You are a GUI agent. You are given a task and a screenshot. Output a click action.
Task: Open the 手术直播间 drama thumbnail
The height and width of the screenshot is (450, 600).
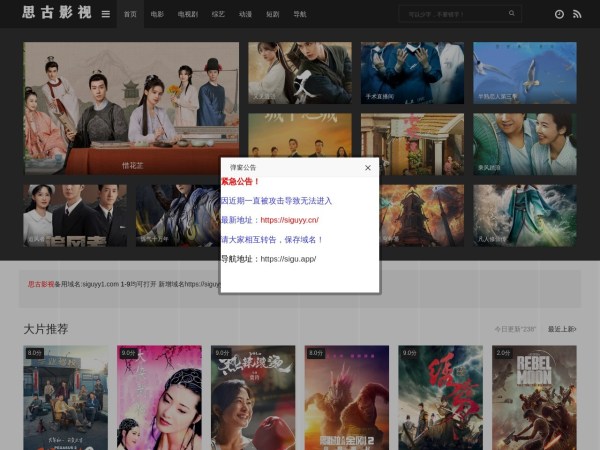pos(412,73)
